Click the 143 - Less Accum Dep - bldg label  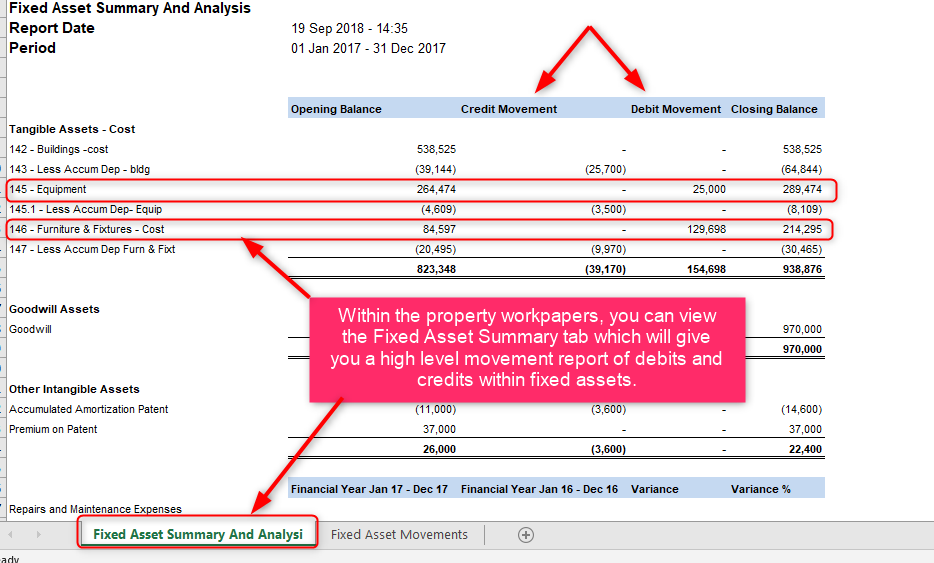tap(79, 169)
